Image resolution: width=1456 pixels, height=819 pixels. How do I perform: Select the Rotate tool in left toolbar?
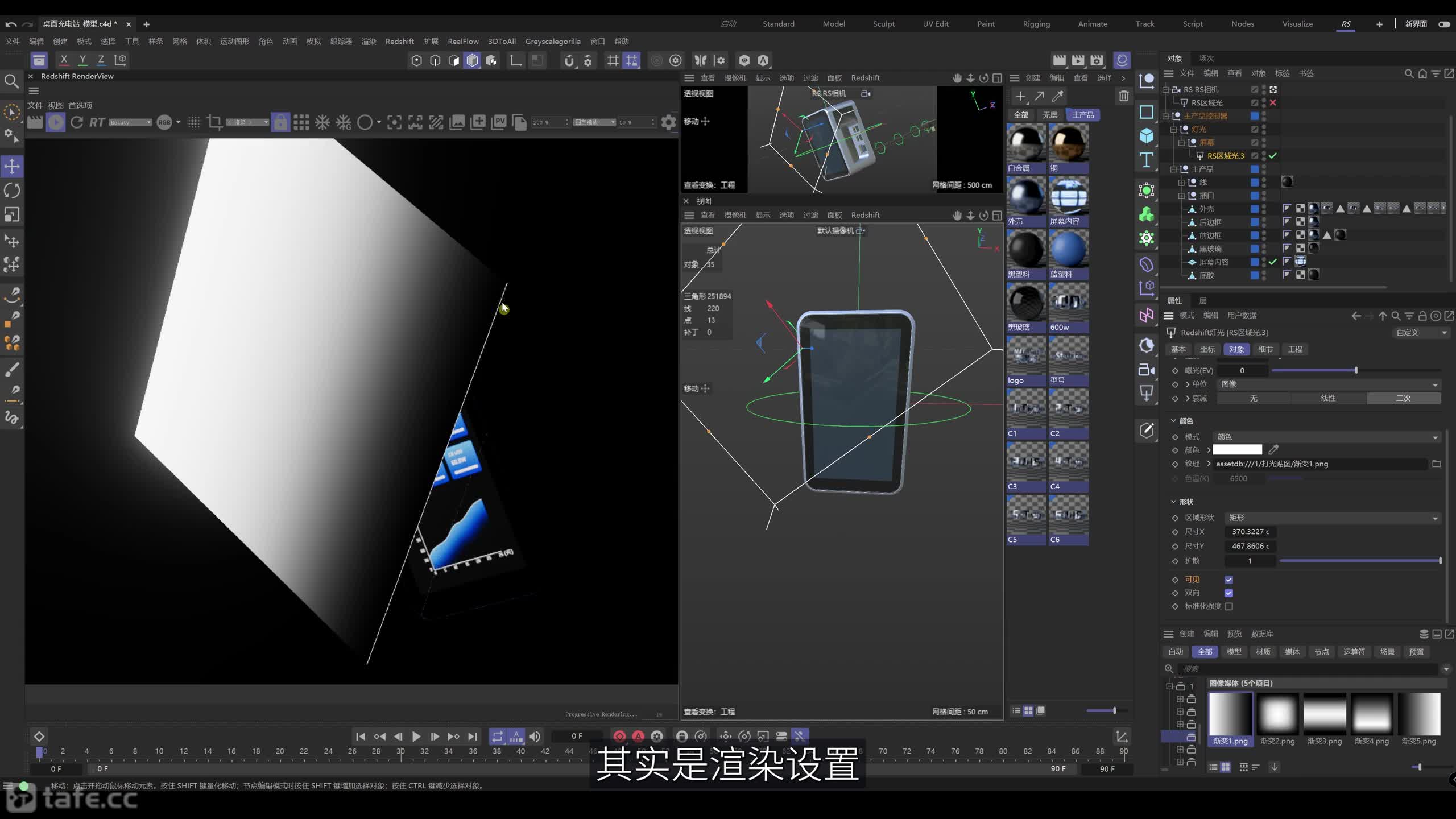[x=12, y=191]
